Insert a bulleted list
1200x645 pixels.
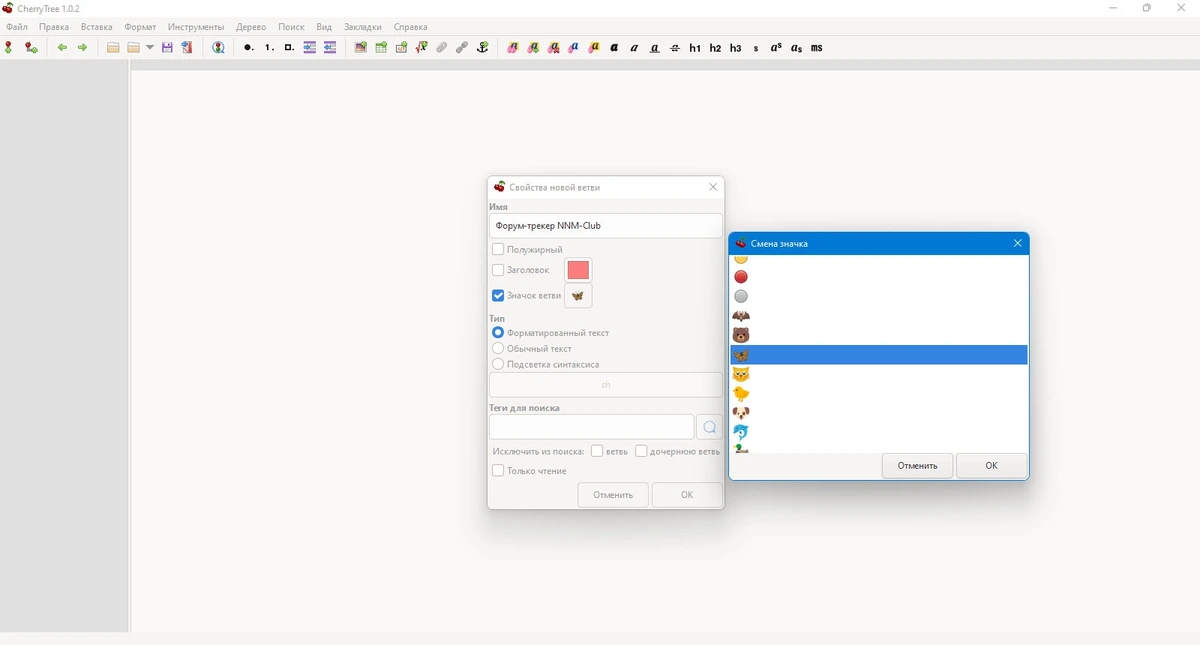coord(249,48)
